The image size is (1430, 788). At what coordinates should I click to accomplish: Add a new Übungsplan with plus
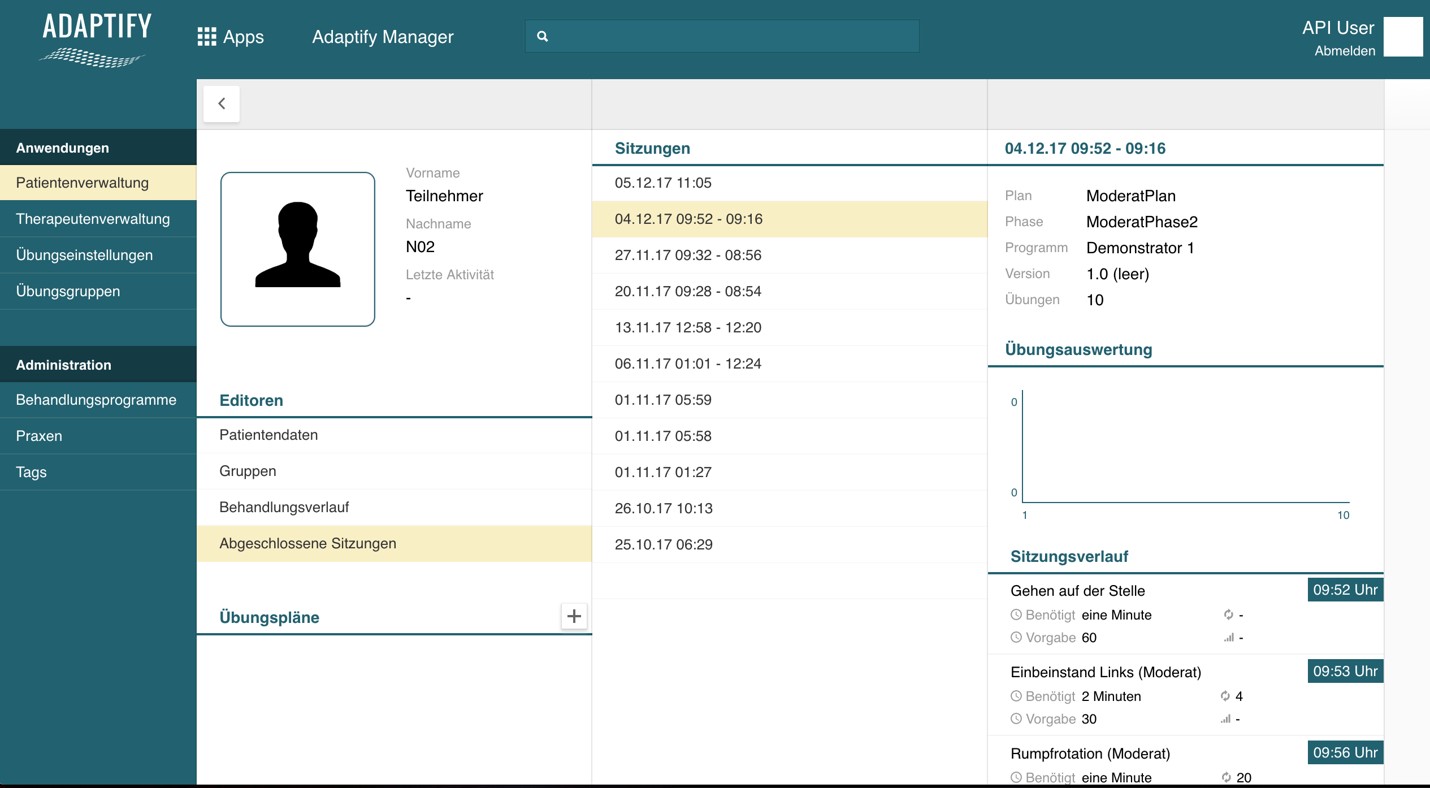pyautogui.click(x=574, y=616)
